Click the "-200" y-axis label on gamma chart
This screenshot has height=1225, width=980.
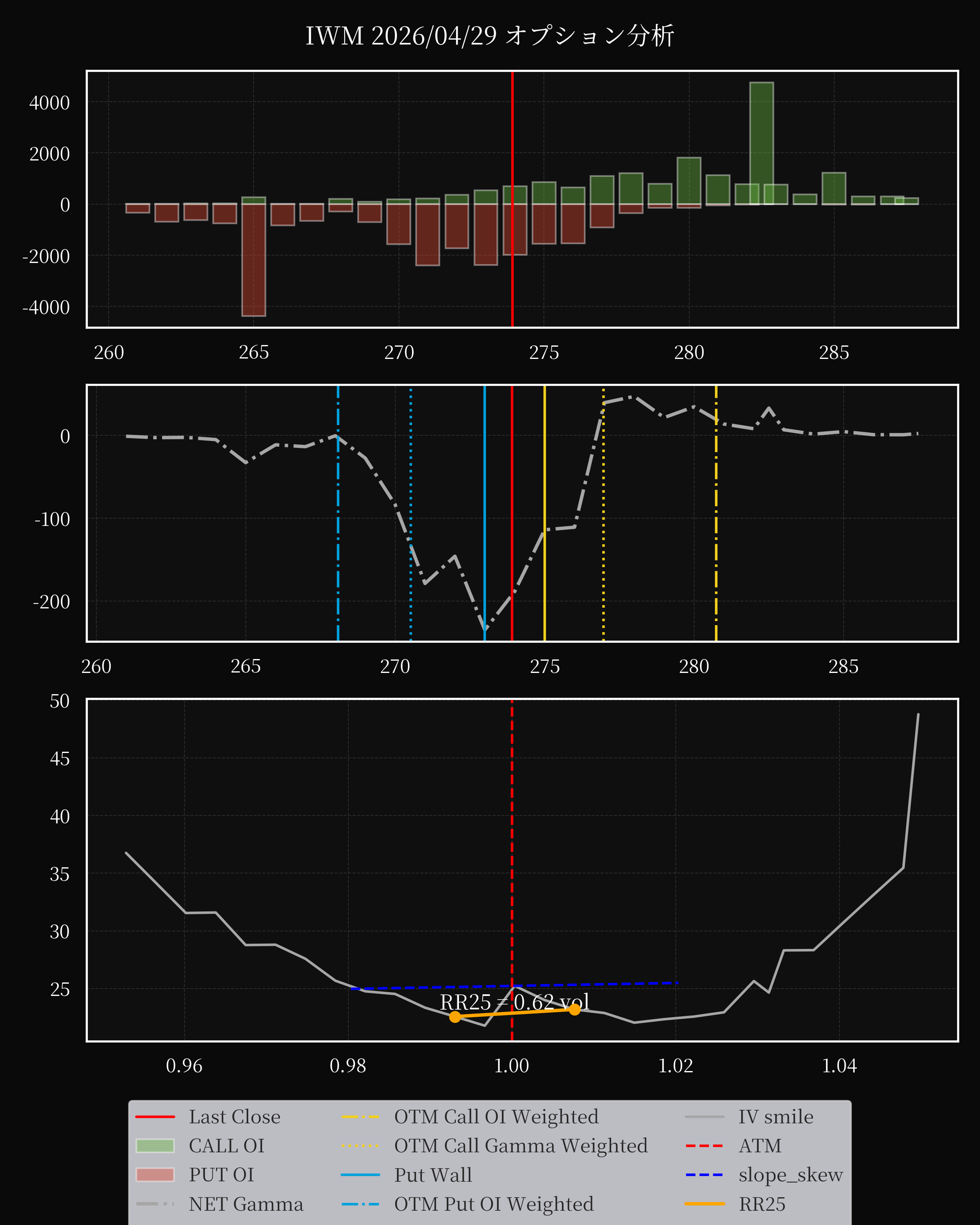51,602
